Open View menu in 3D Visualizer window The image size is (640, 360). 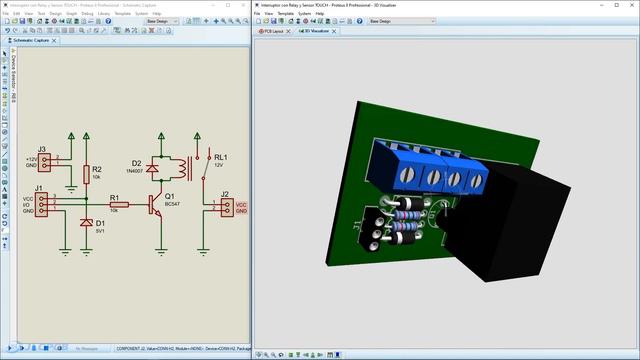[x=269, y=13]
